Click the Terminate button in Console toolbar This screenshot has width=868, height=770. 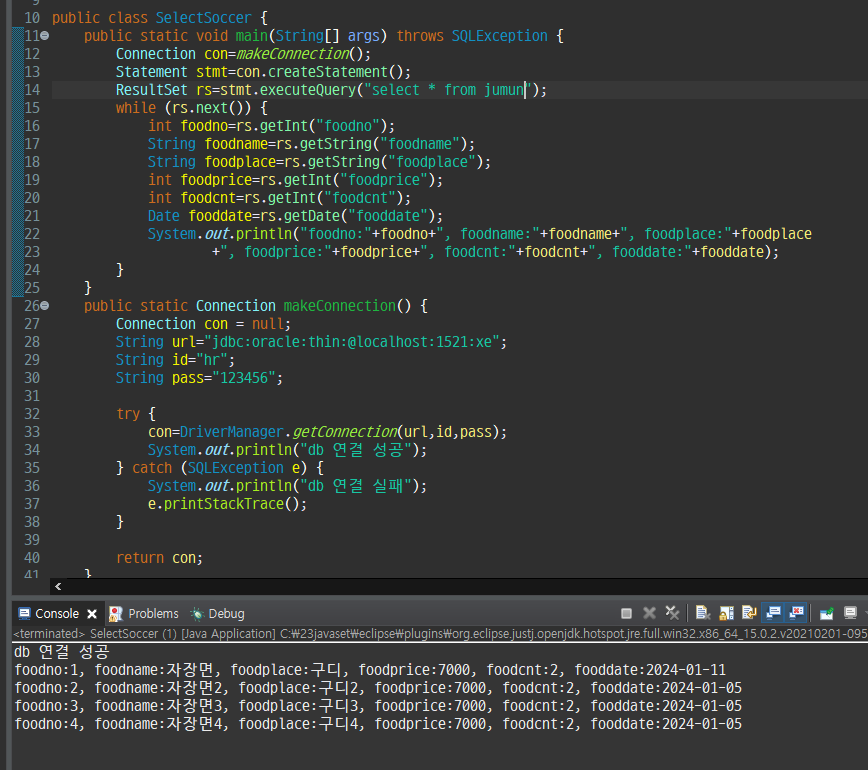click(x=627, y=613)
